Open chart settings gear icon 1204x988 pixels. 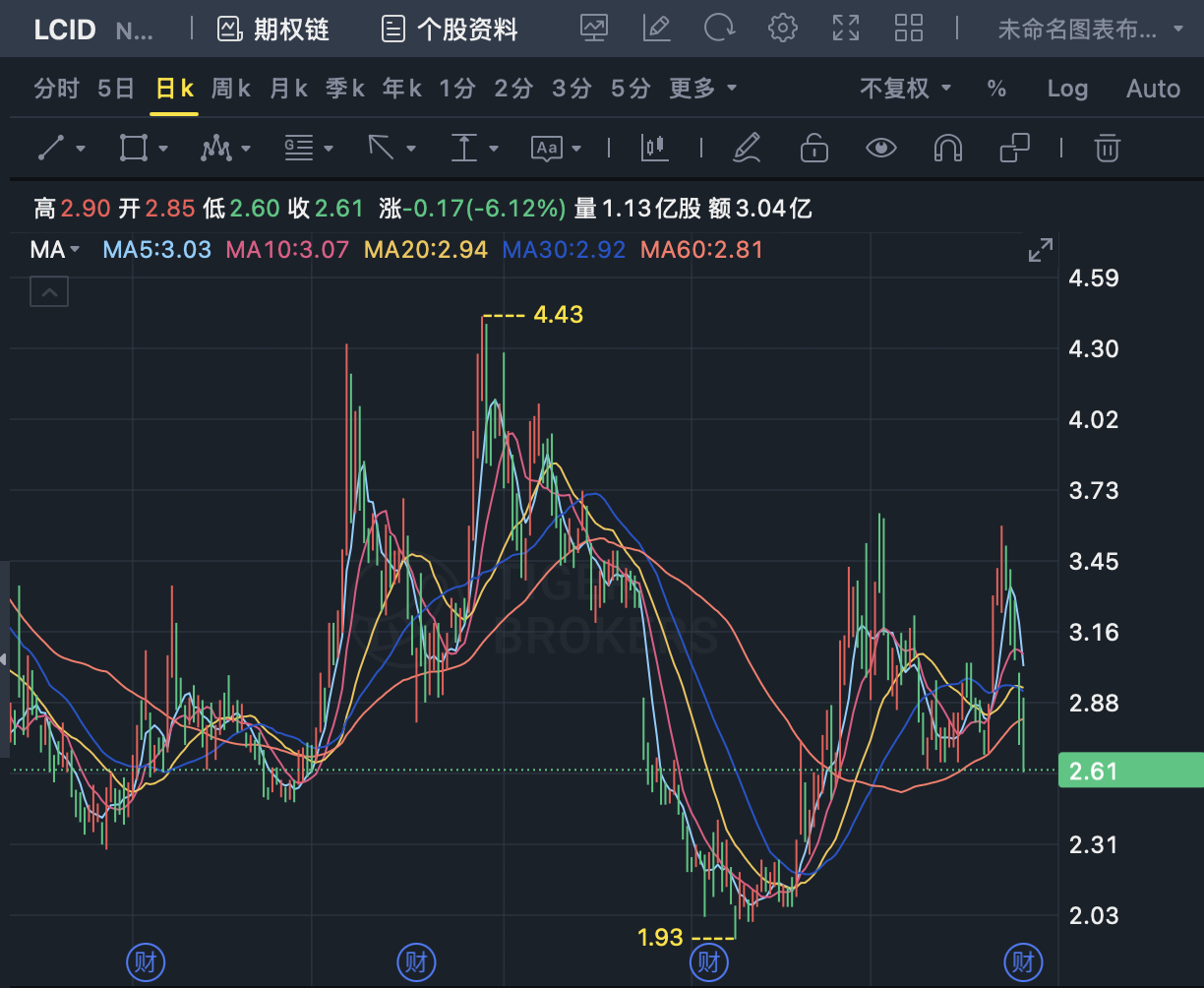(x=782, y=29)
